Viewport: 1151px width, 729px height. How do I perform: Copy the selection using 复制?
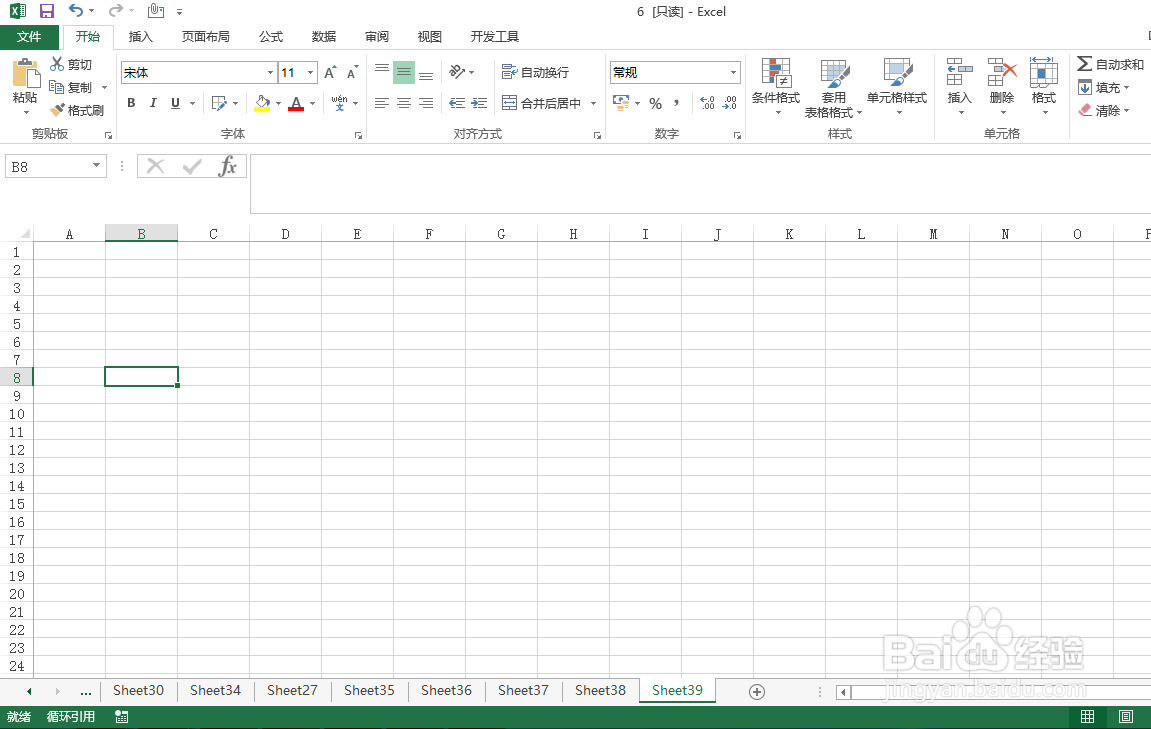point(71,87)
